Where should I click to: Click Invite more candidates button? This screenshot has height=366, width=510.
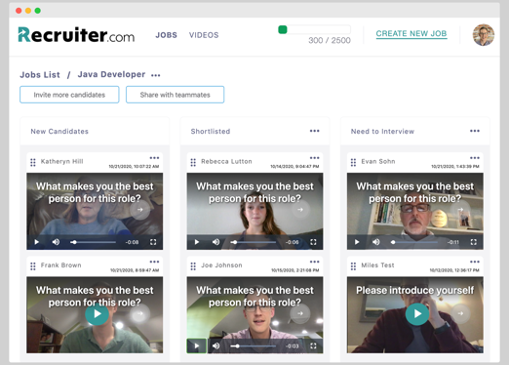pos(69,95)
